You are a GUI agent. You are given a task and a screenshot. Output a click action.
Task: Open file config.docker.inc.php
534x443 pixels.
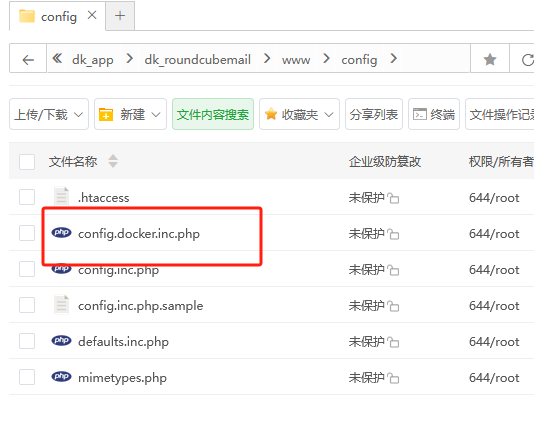click(x=139, y=234)
